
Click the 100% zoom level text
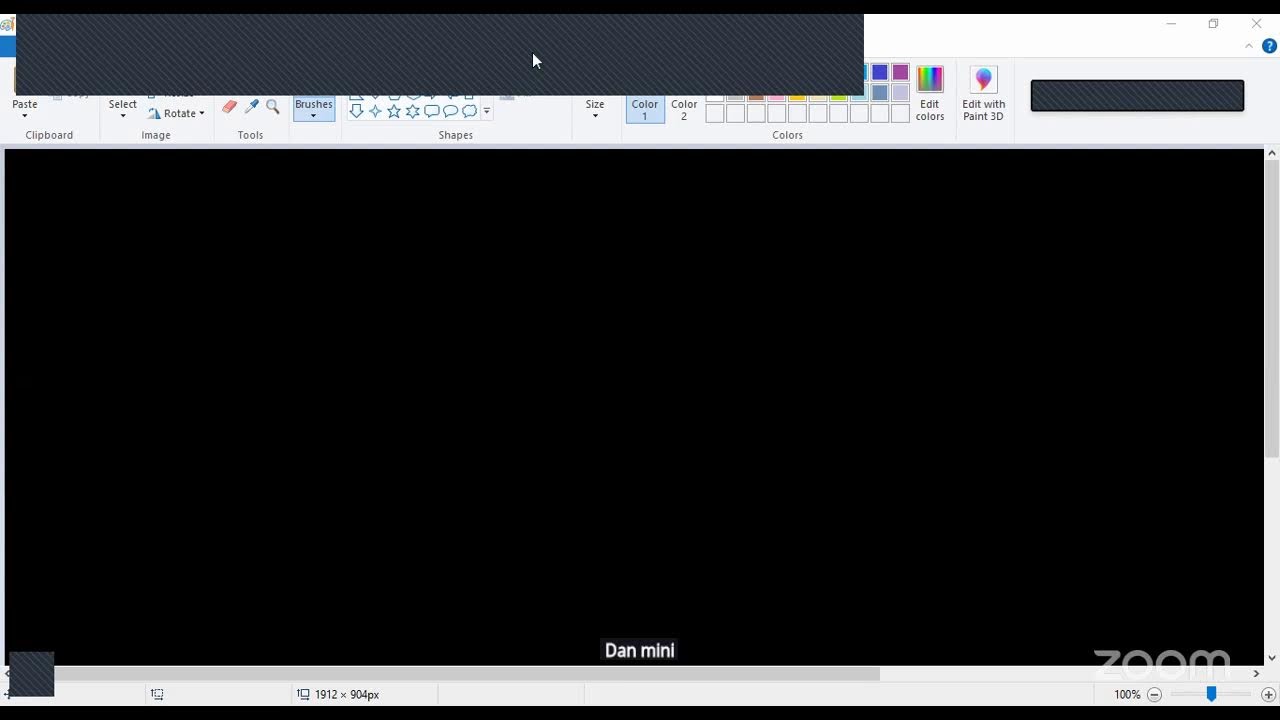click(1127, 694)
